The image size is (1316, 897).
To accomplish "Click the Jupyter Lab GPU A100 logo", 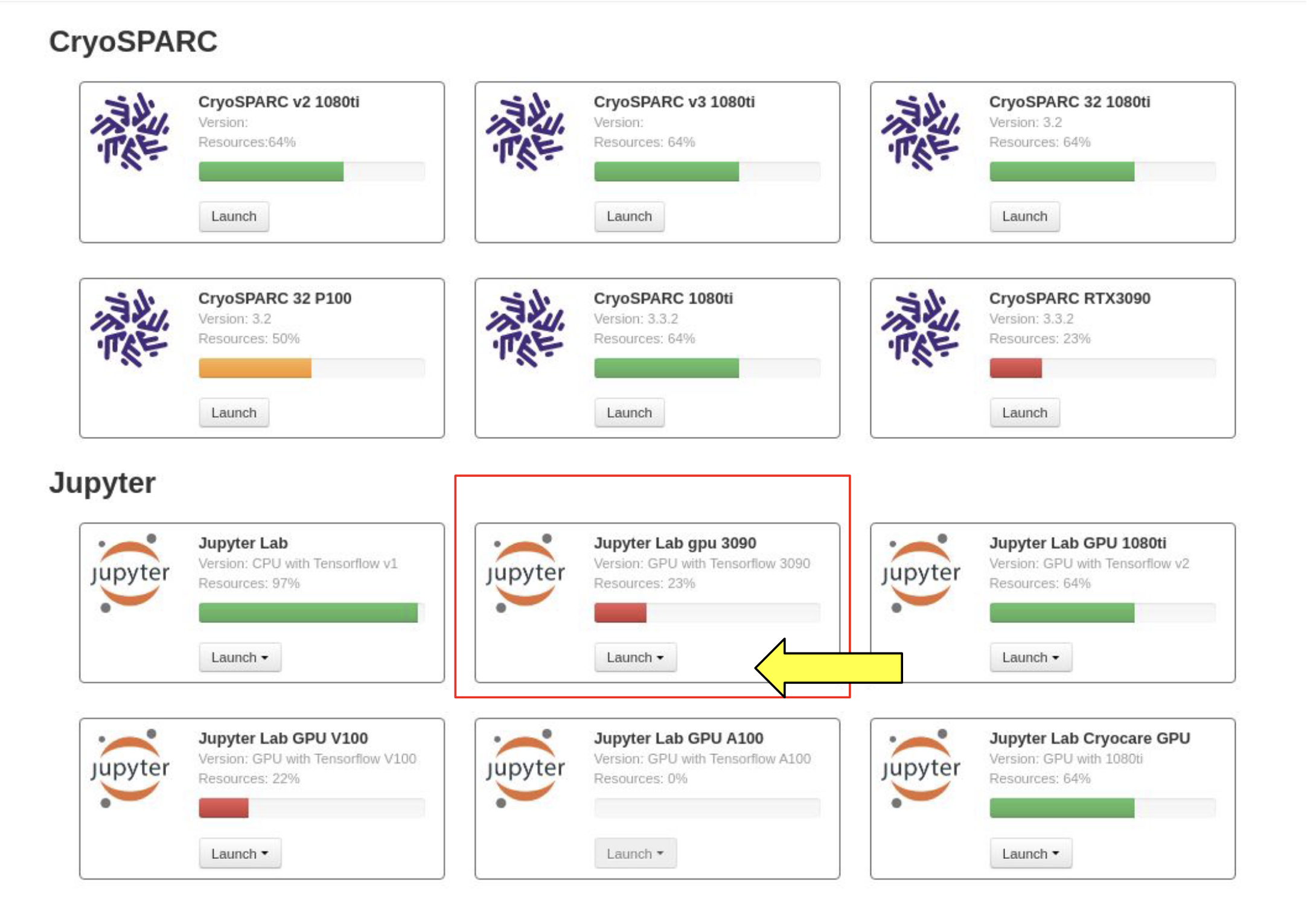I will coord(525,768).
